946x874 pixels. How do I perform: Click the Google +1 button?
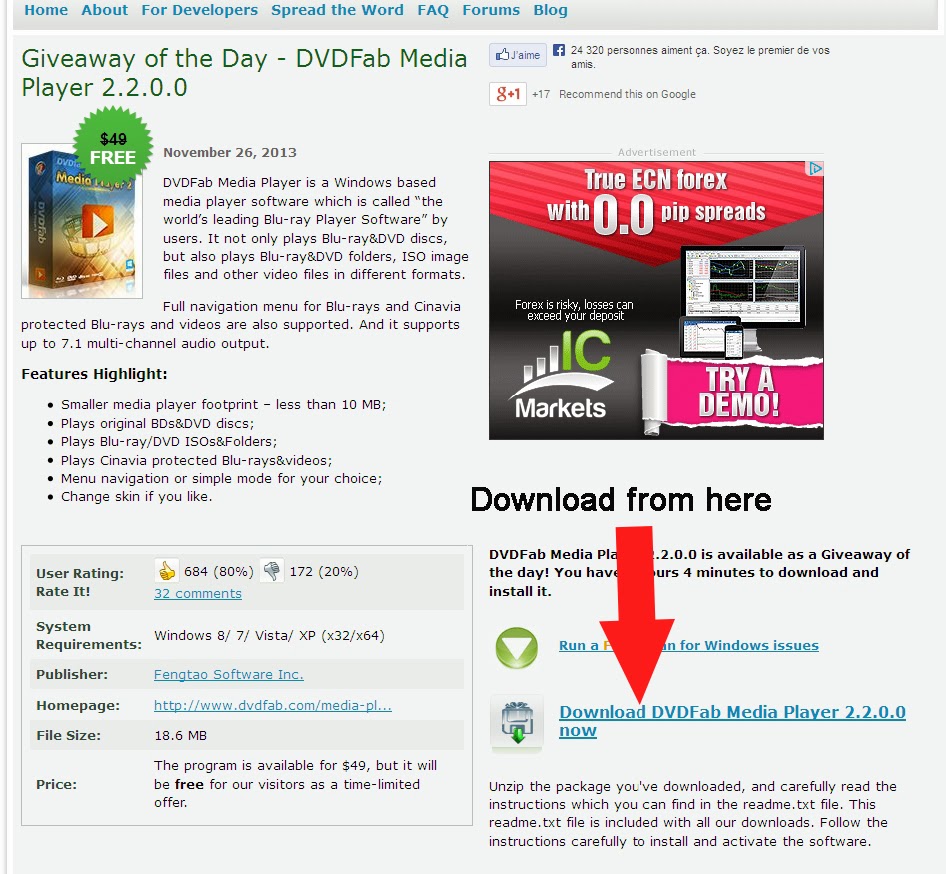(507, 93)
